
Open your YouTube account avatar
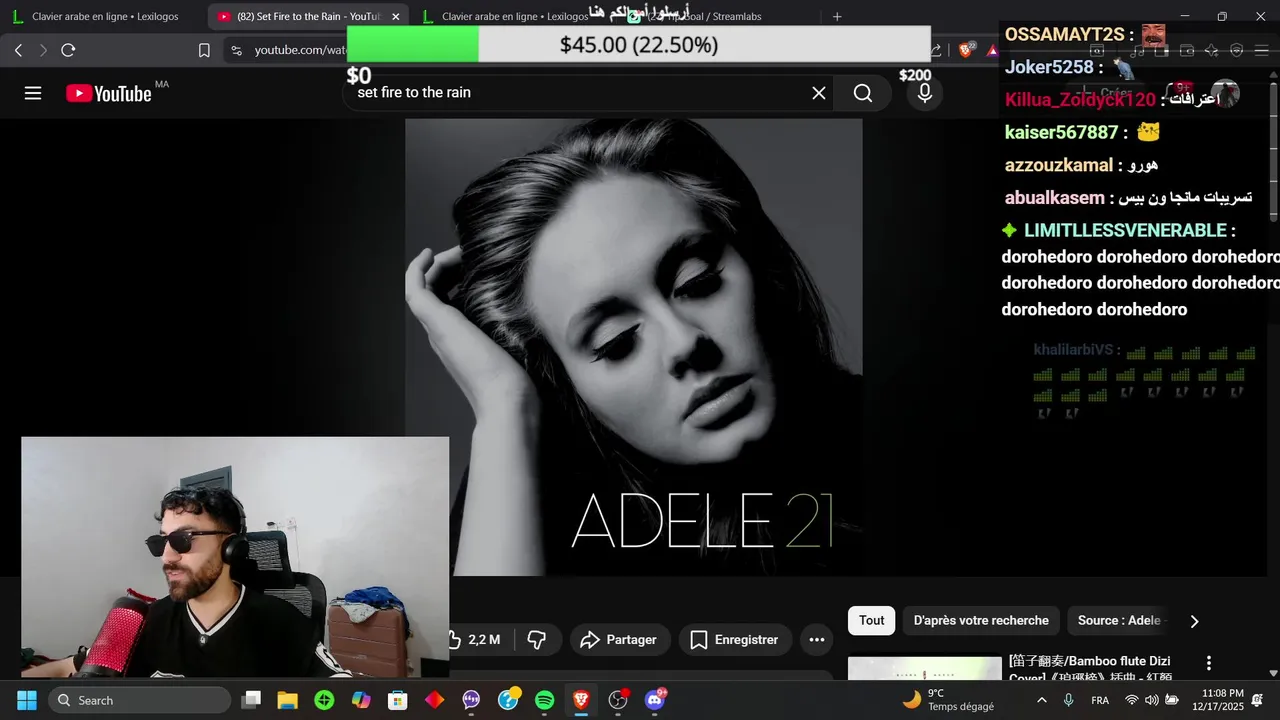[x=1225, y=94]
